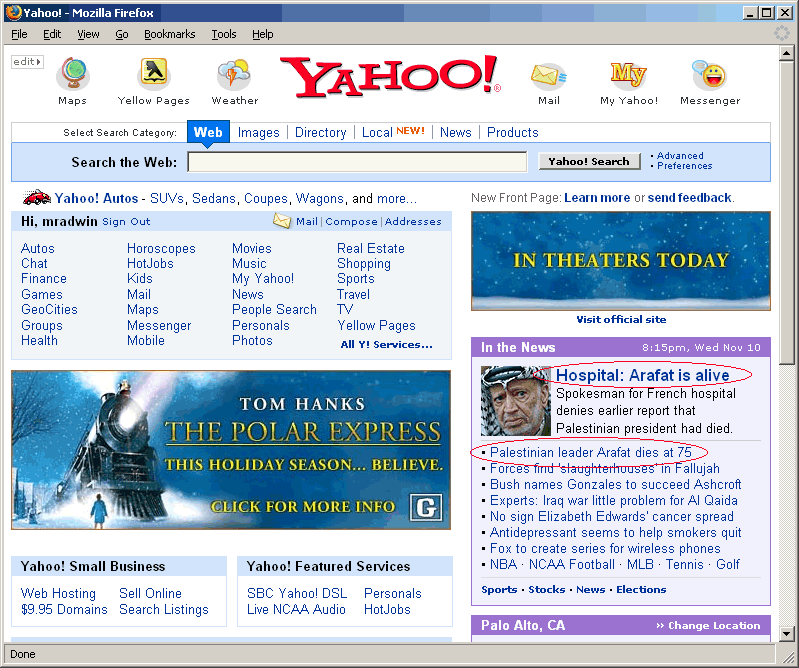
Task: Switch to the News search category
Action: coord(455,132)
